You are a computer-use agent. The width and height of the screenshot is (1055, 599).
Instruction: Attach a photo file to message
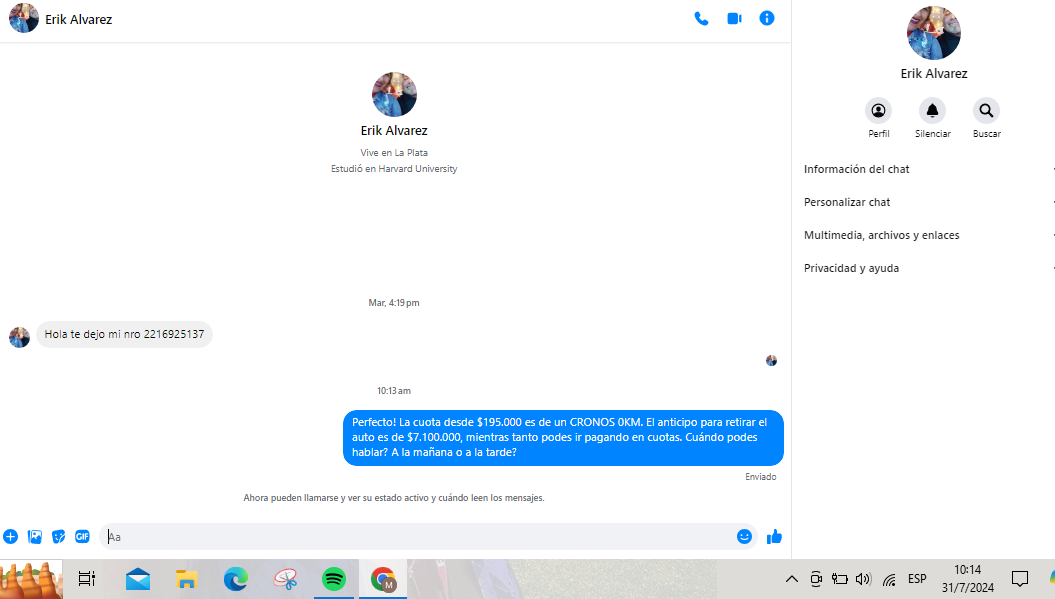point(35,537)
